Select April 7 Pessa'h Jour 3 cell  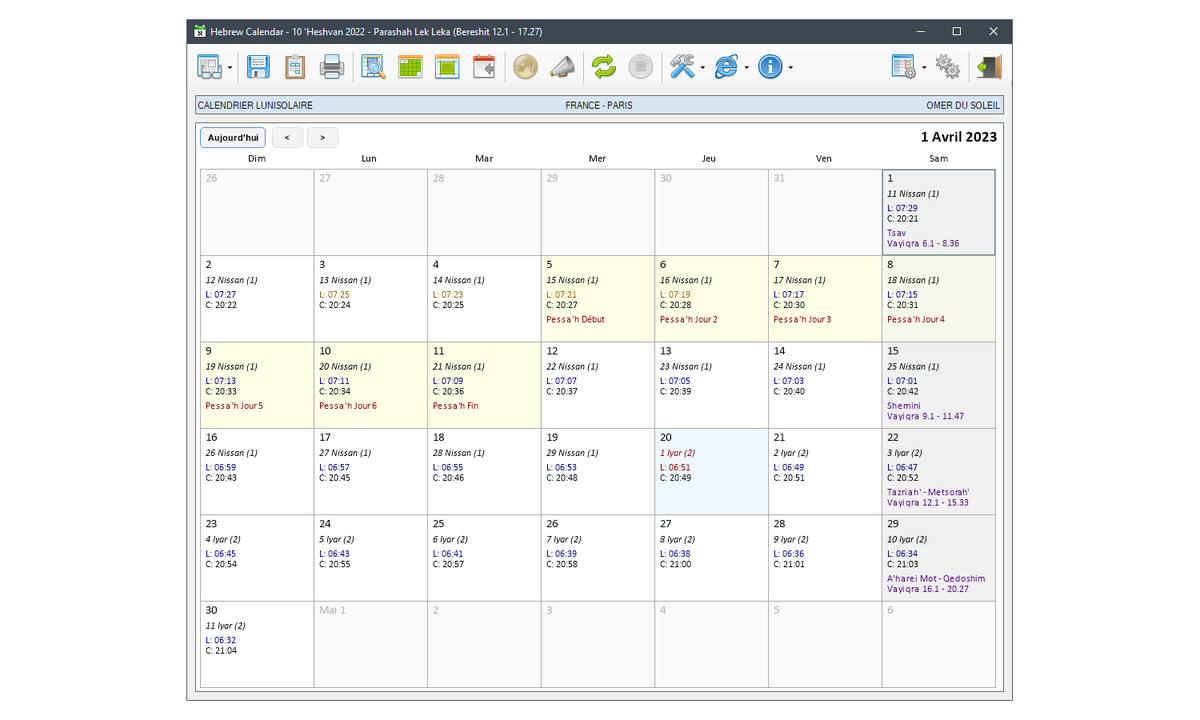click(825, 299)
